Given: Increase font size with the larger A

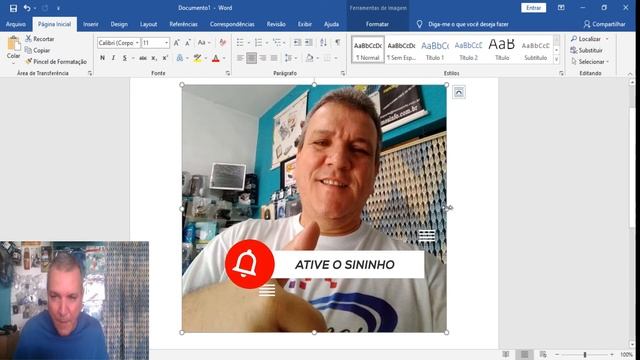Looking at the screenshot, I should point(176,43).
